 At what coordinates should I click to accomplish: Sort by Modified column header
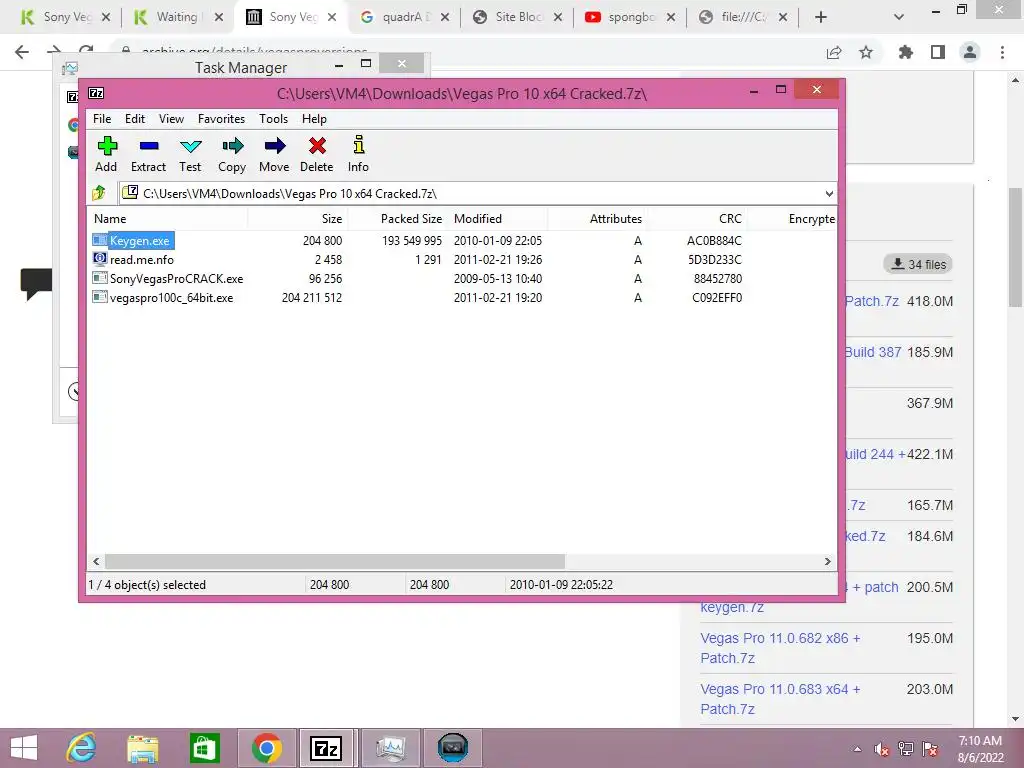[x=498, y=219]
